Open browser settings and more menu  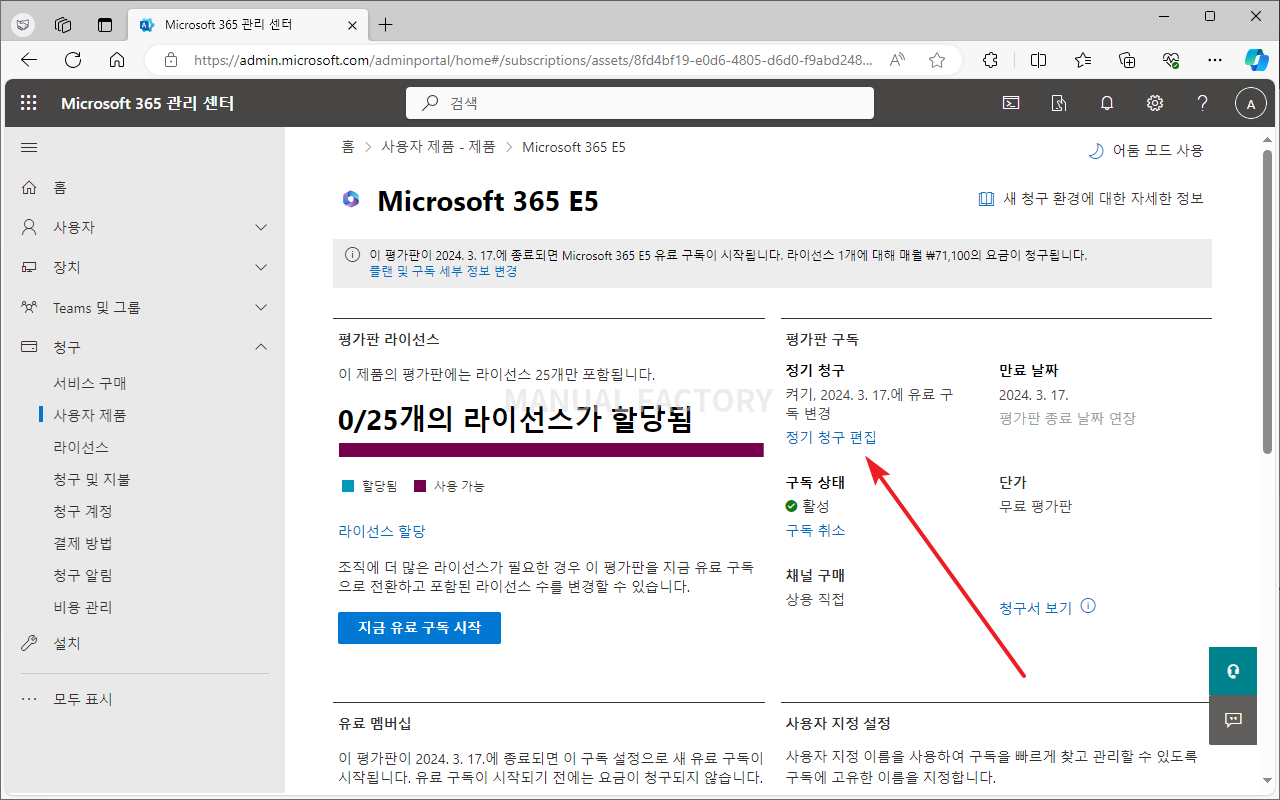tap(1215, 60)
